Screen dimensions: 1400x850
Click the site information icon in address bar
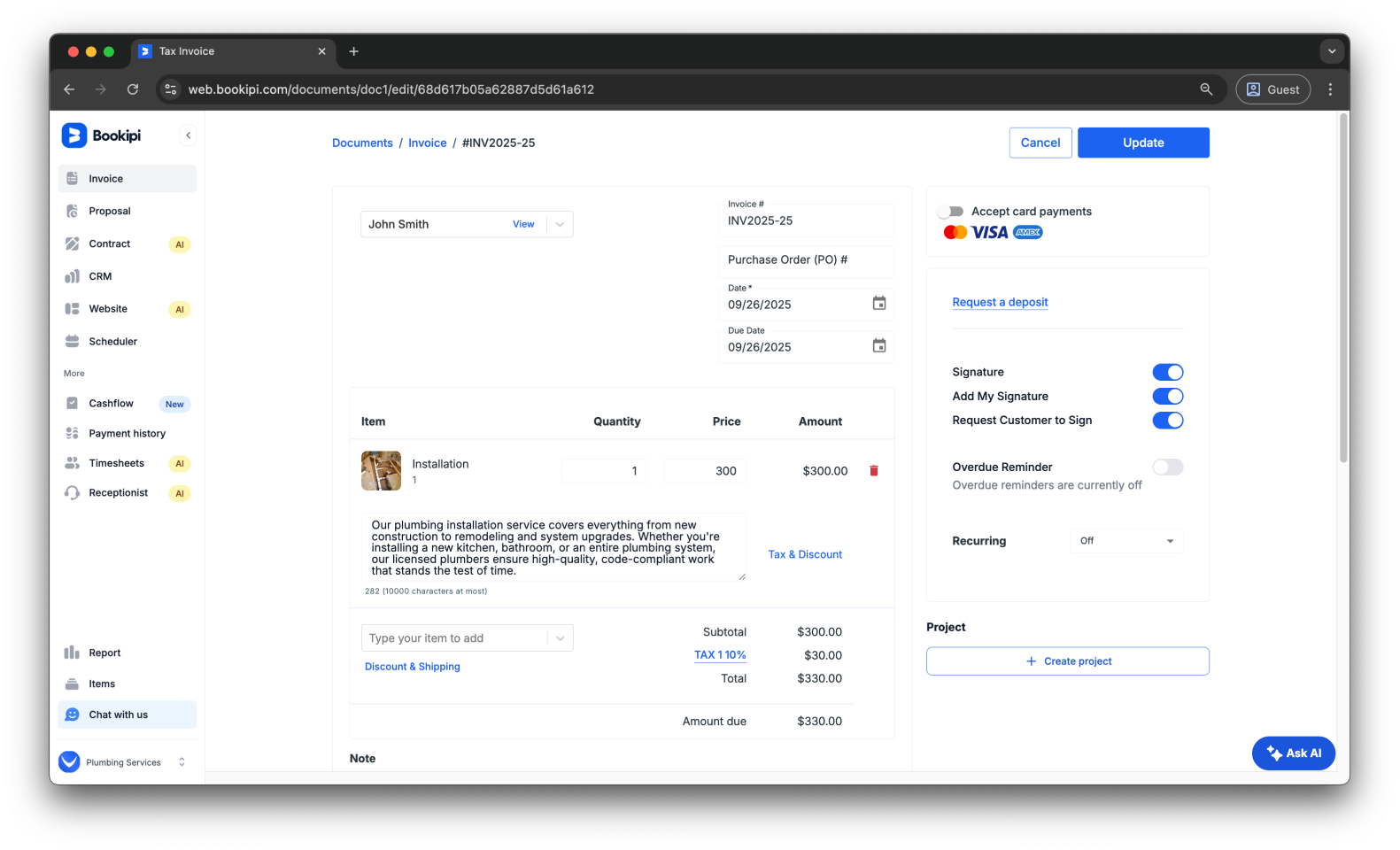pyautogui.click(x=171, y=89)
